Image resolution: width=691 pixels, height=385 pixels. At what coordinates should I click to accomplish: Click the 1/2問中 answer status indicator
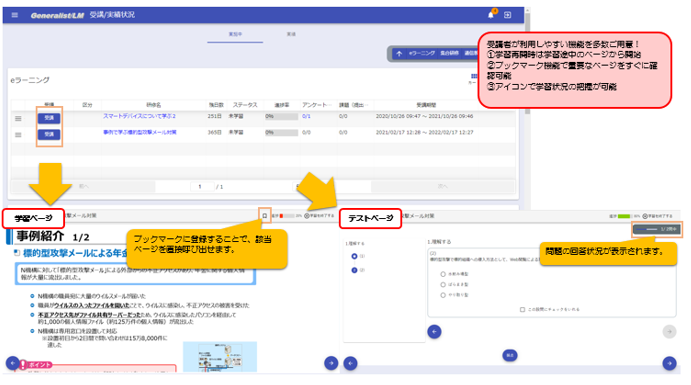tap(657, 230)
